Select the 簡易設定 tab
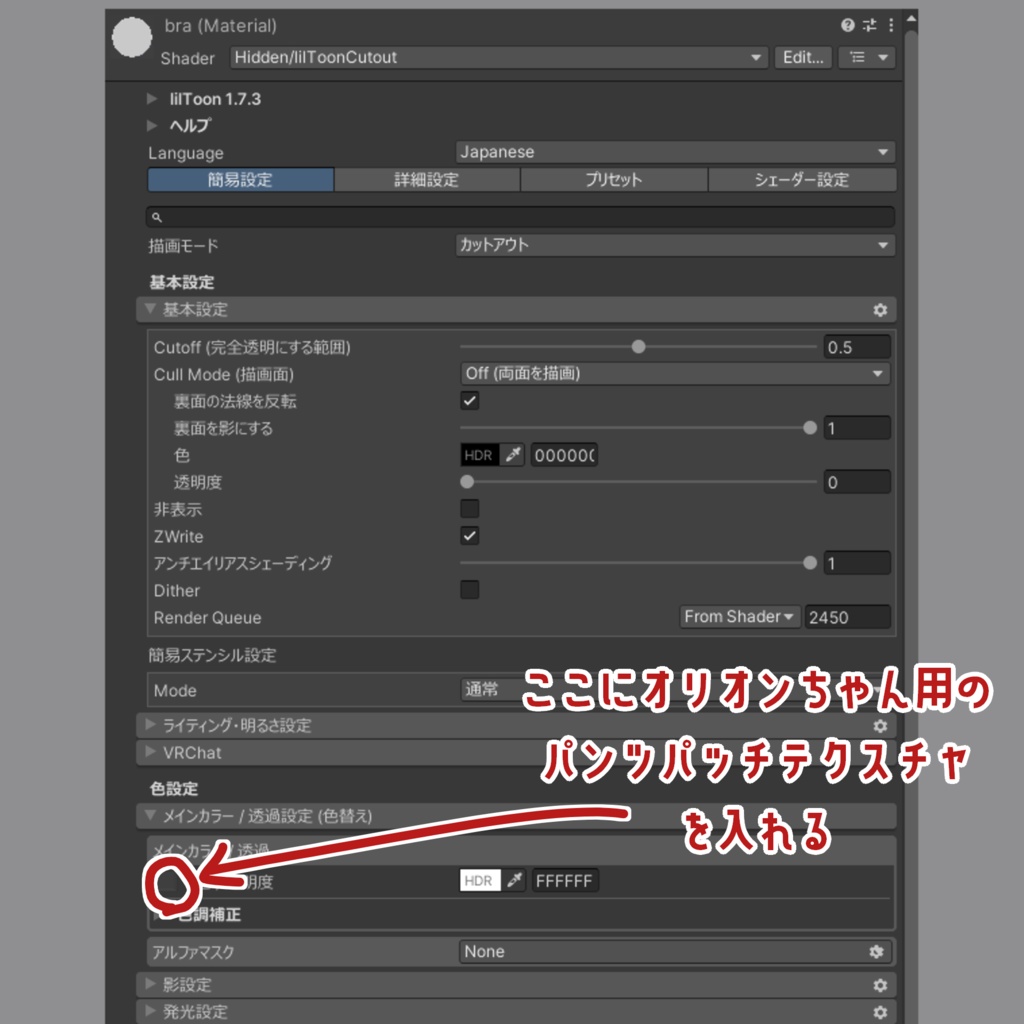The width and height of the screenshot is (1024, 1024). pos(240,180)
